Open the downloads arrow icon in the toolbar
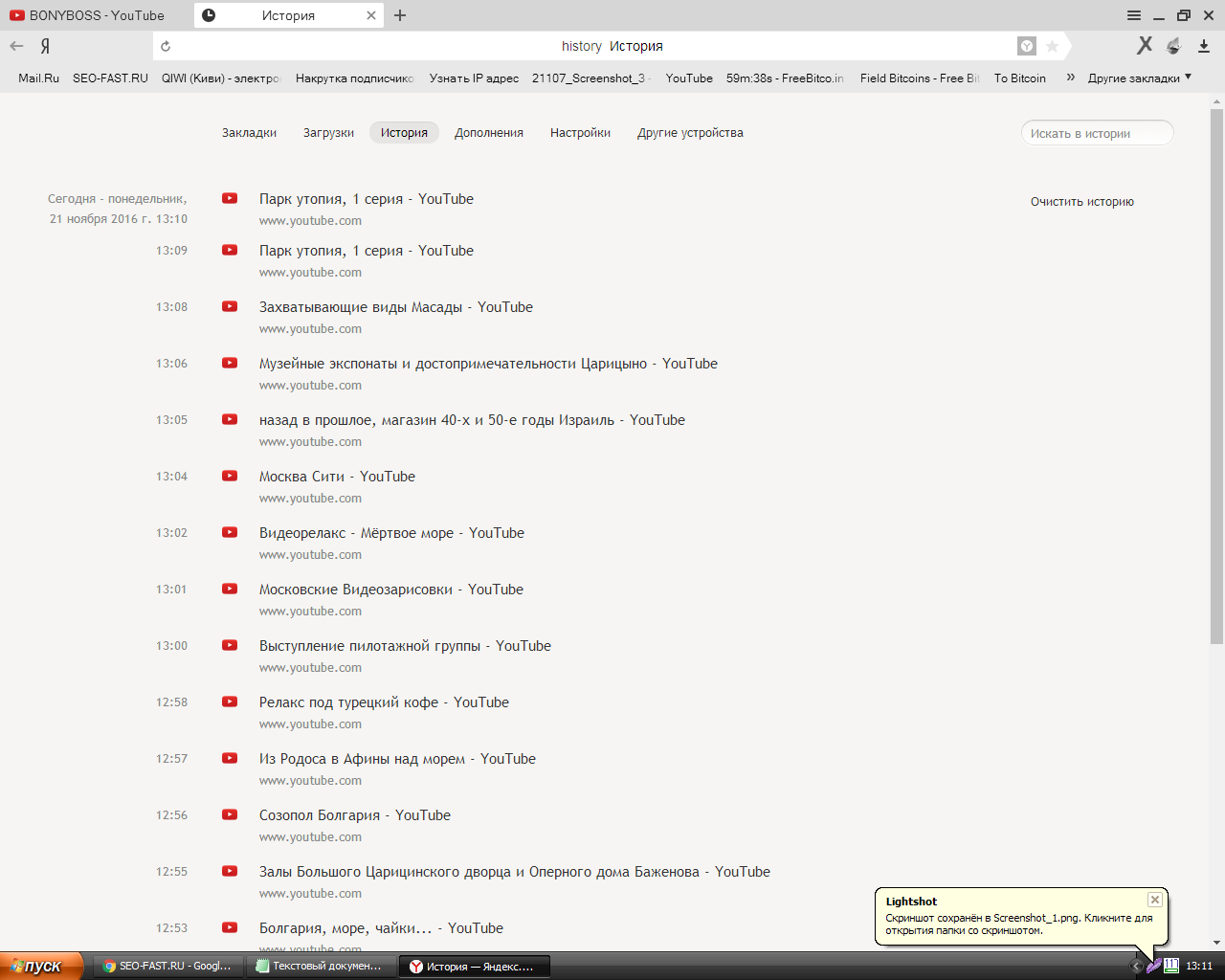1225x980 pixels. coord(1204,46)
